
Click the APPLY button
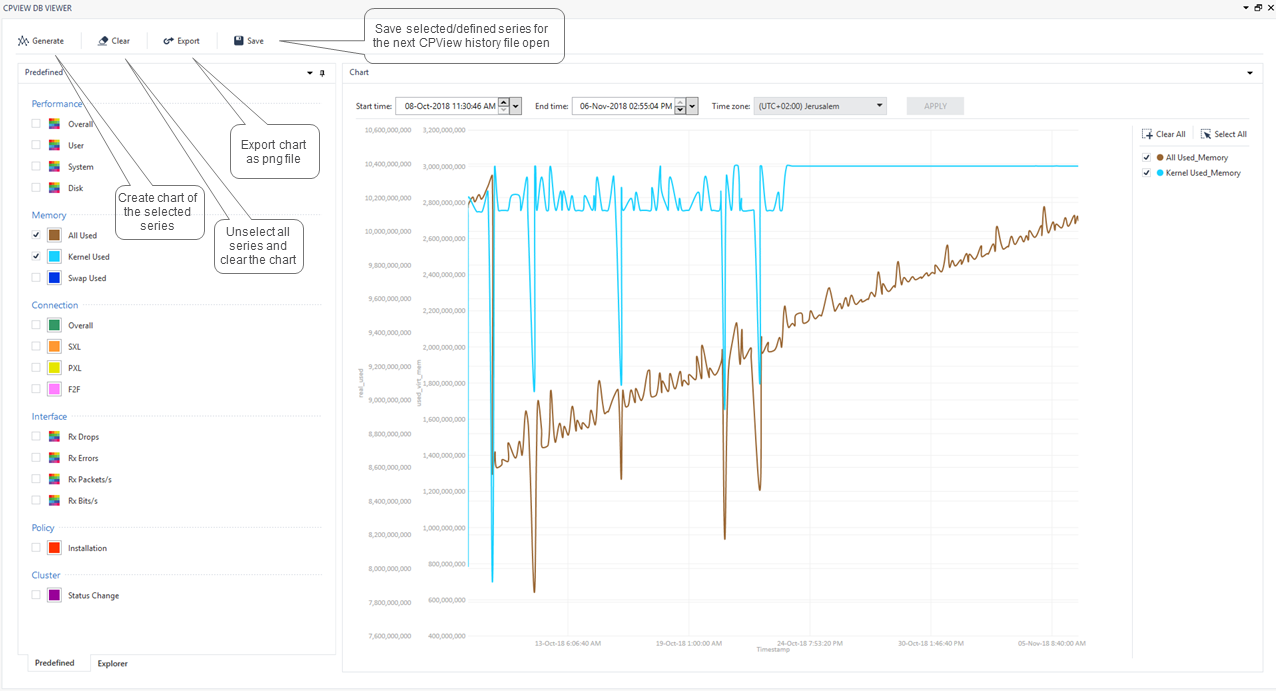934,105
